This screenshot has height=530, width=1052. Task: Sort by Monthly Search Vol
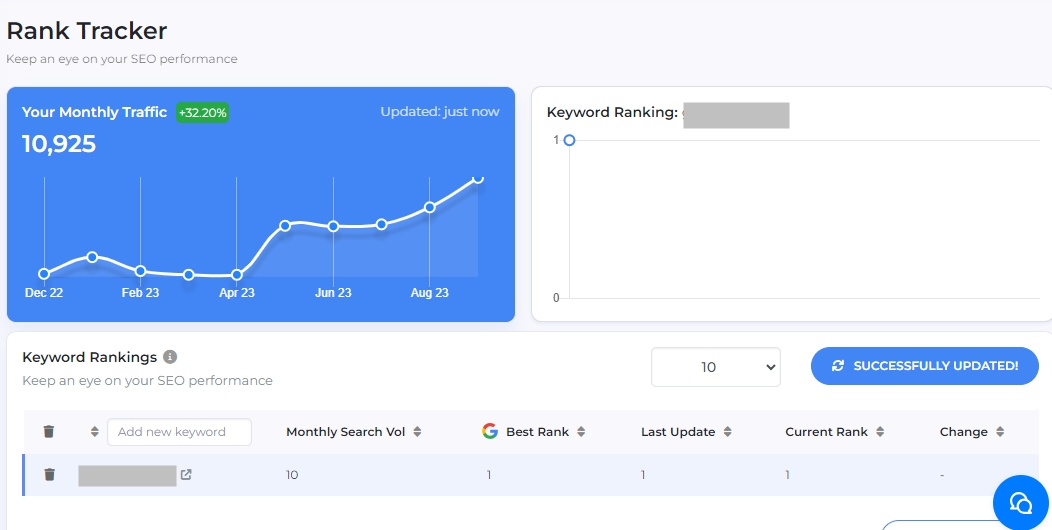[417, 432]
